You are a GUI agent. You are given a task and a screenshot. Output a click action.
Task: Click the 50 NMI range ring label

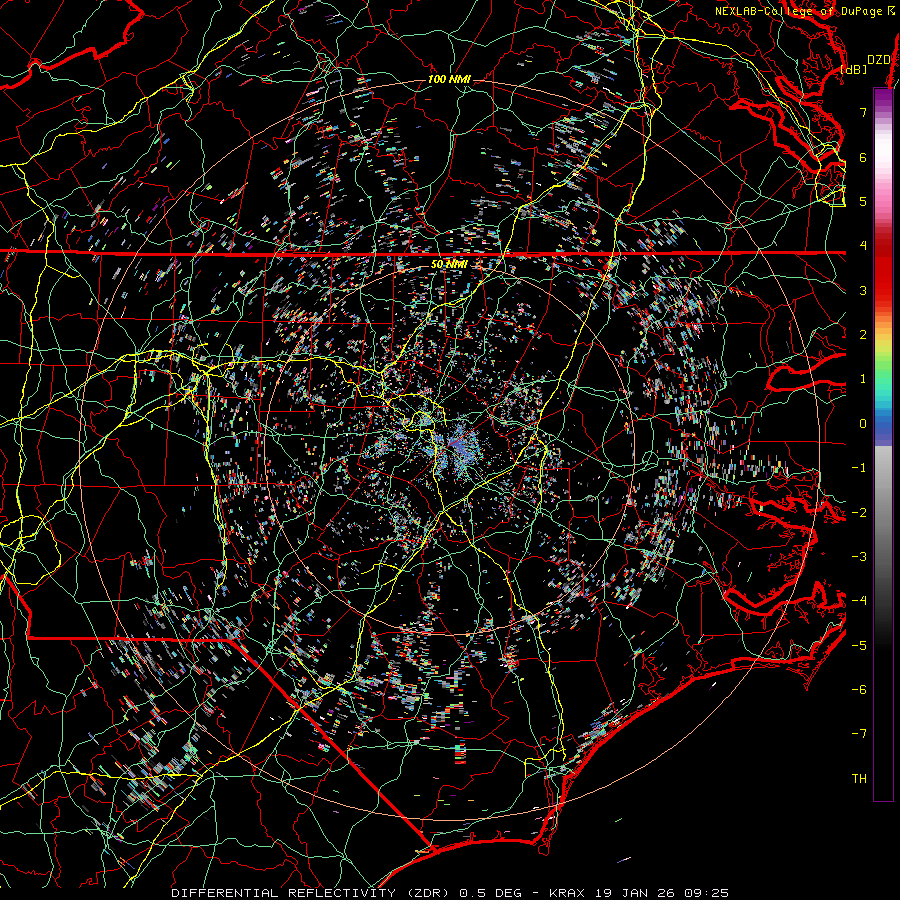click(449, 265)
